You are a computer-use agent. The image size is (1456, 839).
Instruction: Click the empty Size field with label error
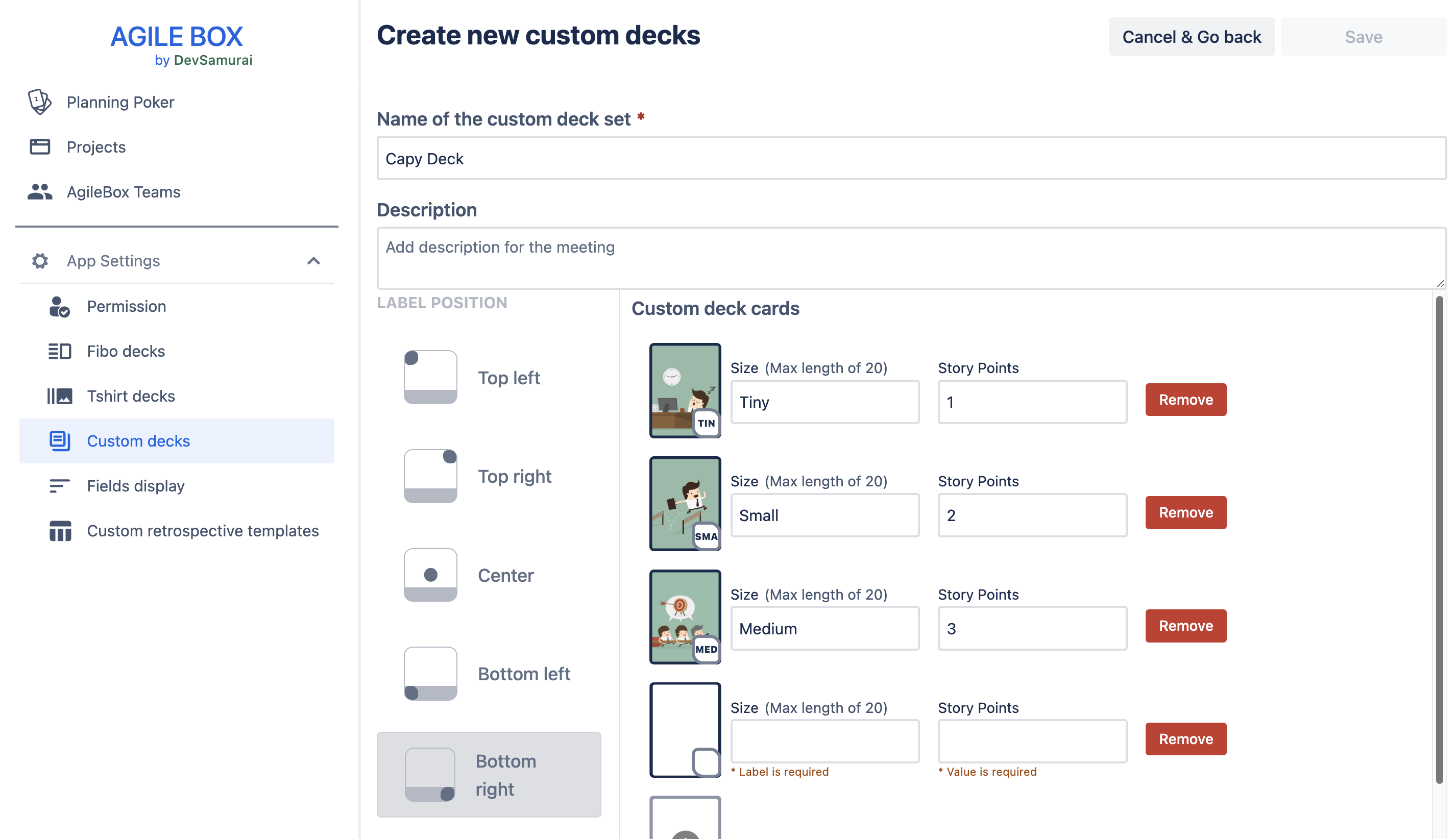(825, 741)
